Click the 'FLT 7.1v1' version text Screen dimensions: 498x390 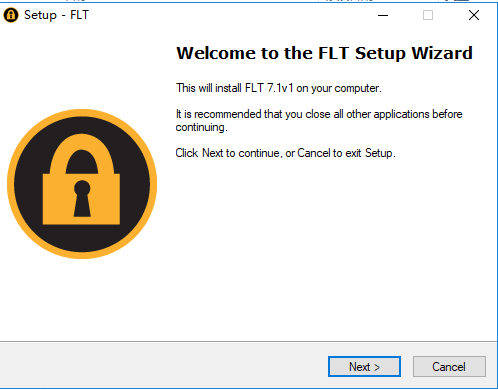point(269,88)
